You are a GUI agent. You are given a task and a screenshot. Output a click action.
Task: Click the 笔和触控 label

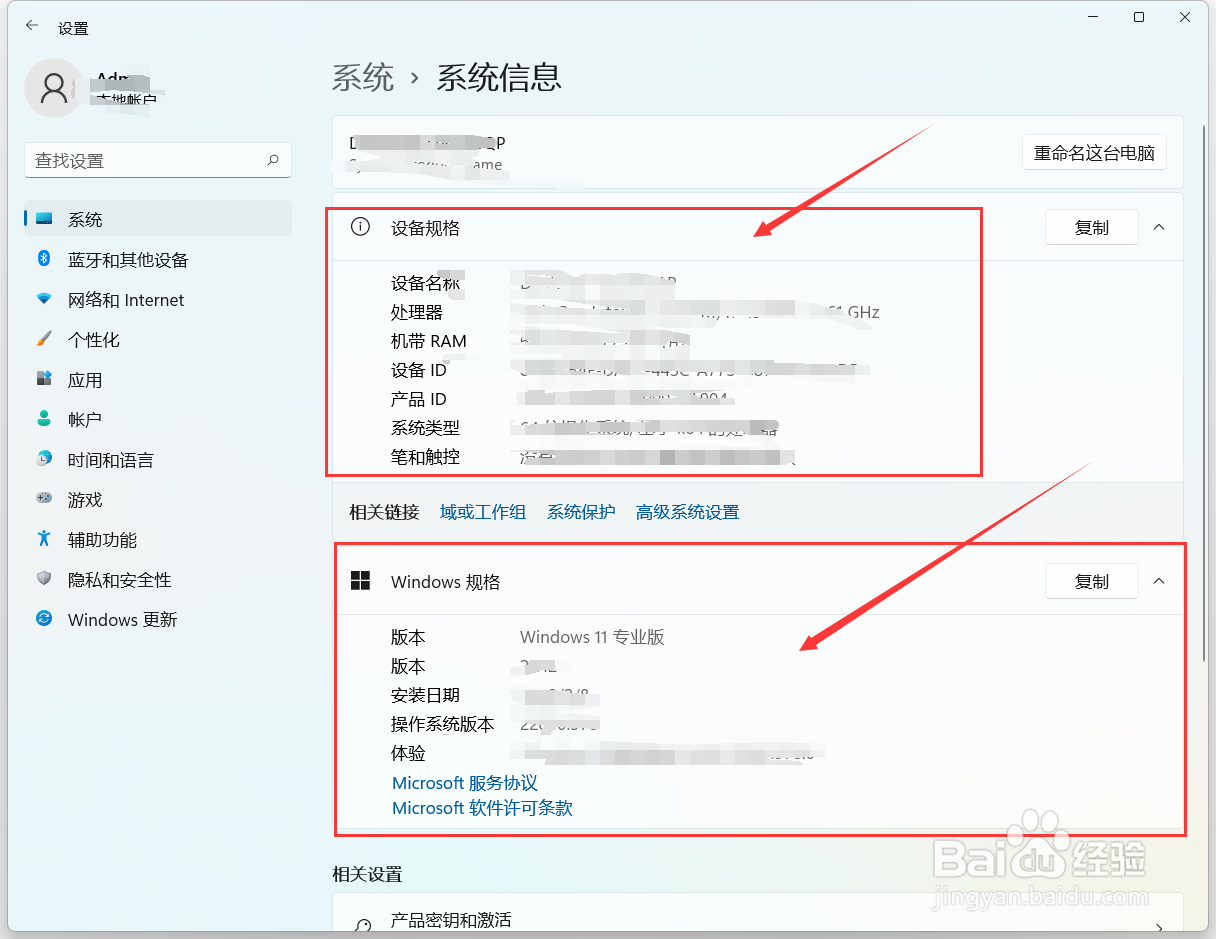point(425,457)
